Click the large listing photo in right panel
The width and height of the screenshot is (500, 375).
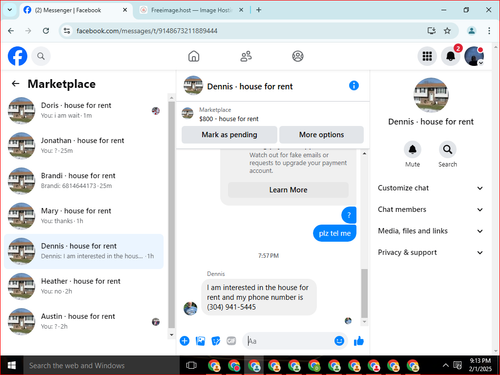coord(431,95)
